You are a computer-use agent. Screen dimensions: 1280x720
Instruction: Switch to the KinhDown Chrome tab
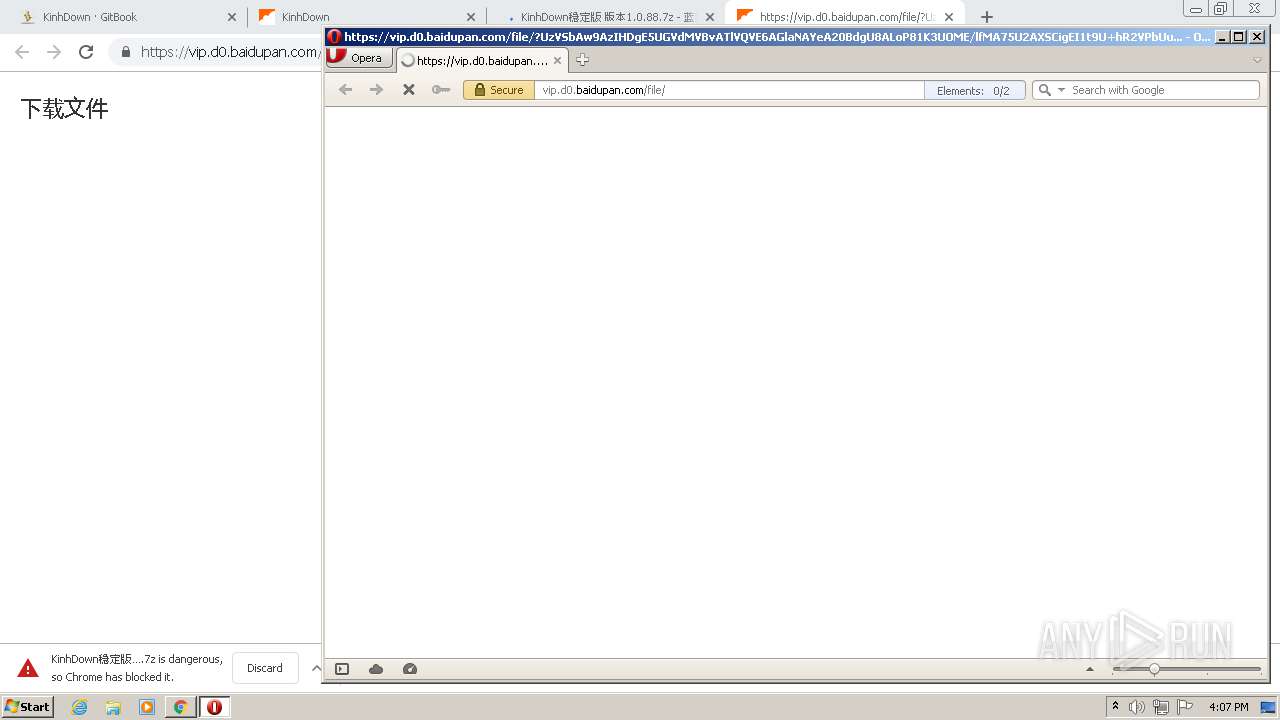point(366,17)
